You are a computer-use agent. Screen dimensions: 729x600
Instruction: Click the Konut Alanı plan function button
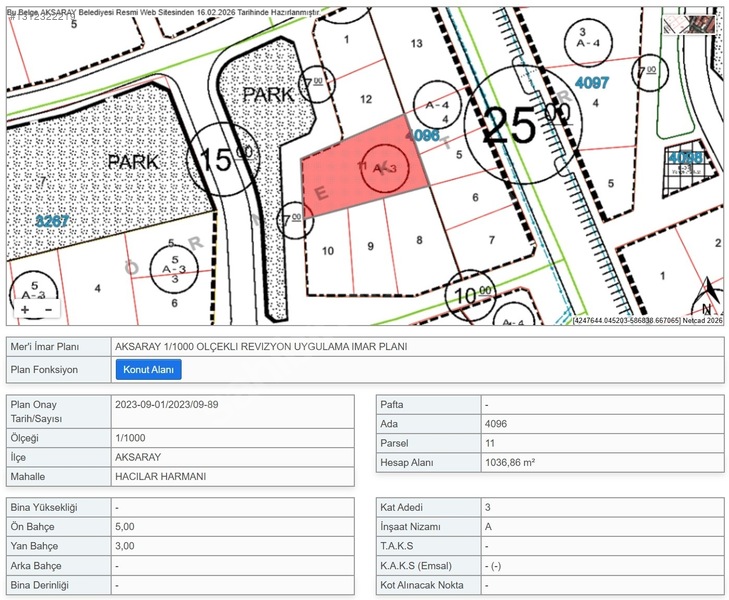point(148,369)
